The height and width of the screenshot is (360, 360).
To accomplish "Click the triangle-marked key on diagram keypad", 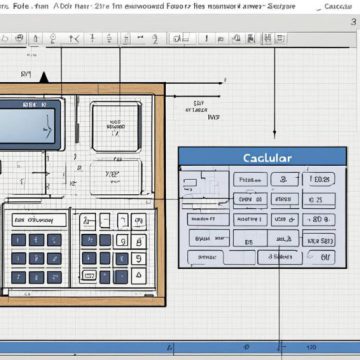I will click(x=139, y=275).
